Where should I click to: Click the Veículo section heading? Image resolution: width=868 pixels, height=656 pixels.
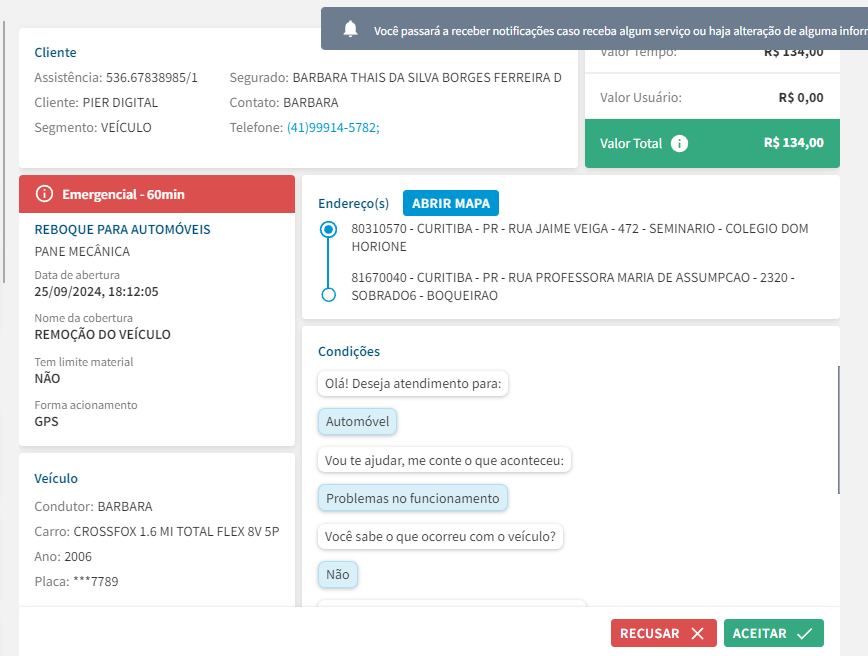click(56, 478)
